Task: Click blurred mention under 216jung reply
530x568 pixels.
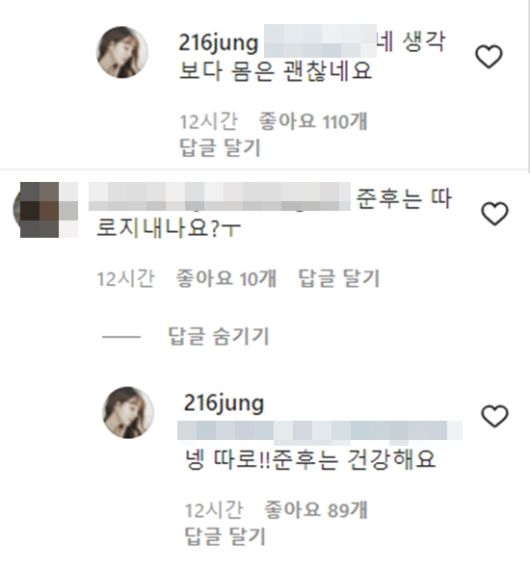Action: tap(320, 433)
